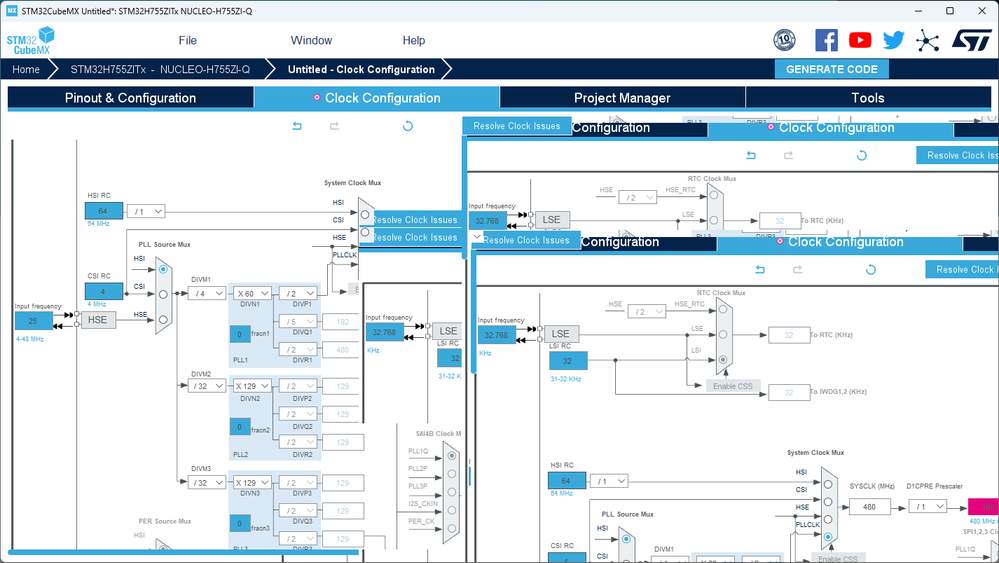
Task: Click undo icon in the middle overlay toolbar
Action: pyautogui.click(x=751, y=155)
